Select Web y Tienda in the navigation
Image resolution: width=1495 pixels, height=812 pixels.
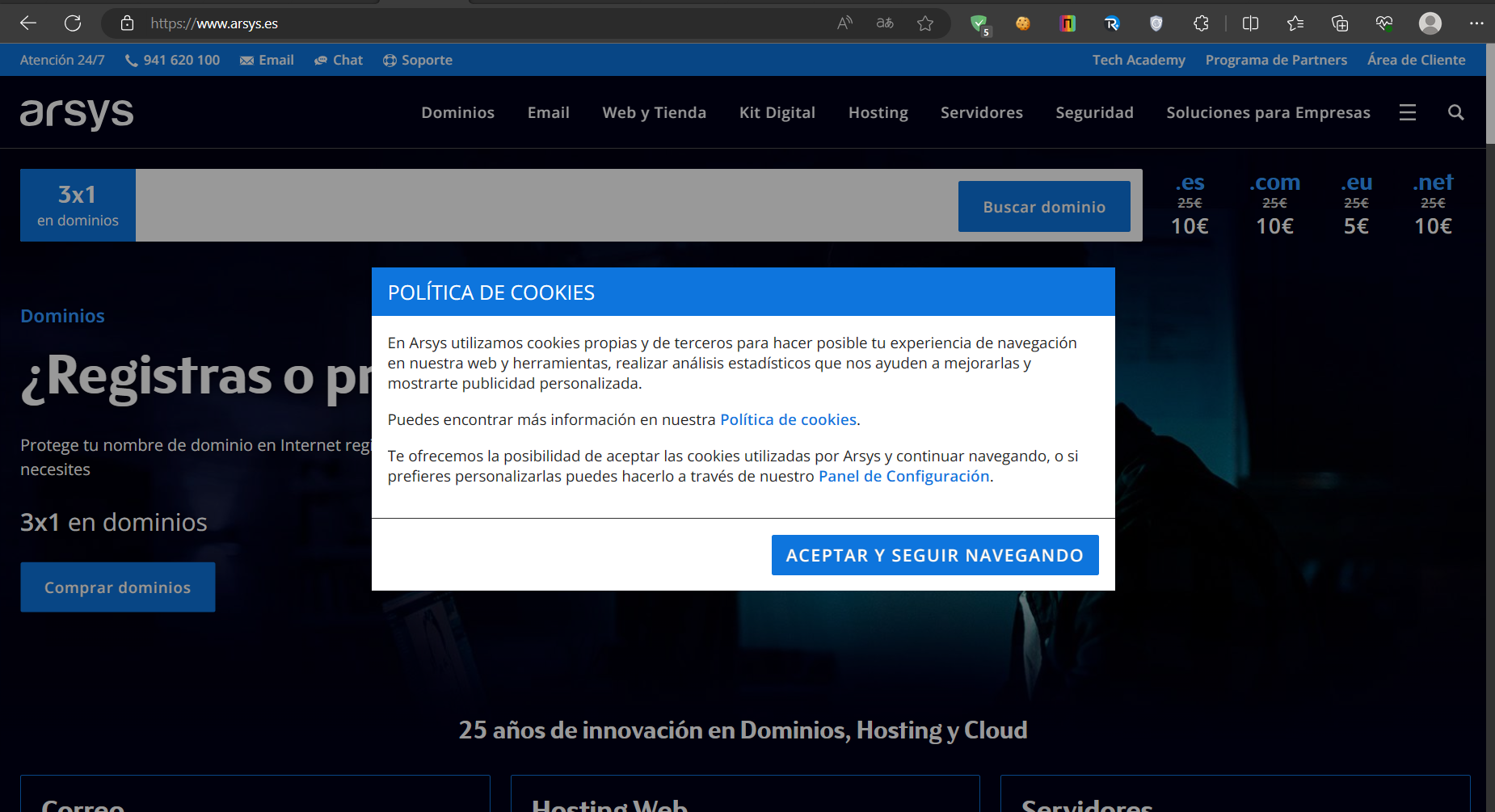[655, 112]
